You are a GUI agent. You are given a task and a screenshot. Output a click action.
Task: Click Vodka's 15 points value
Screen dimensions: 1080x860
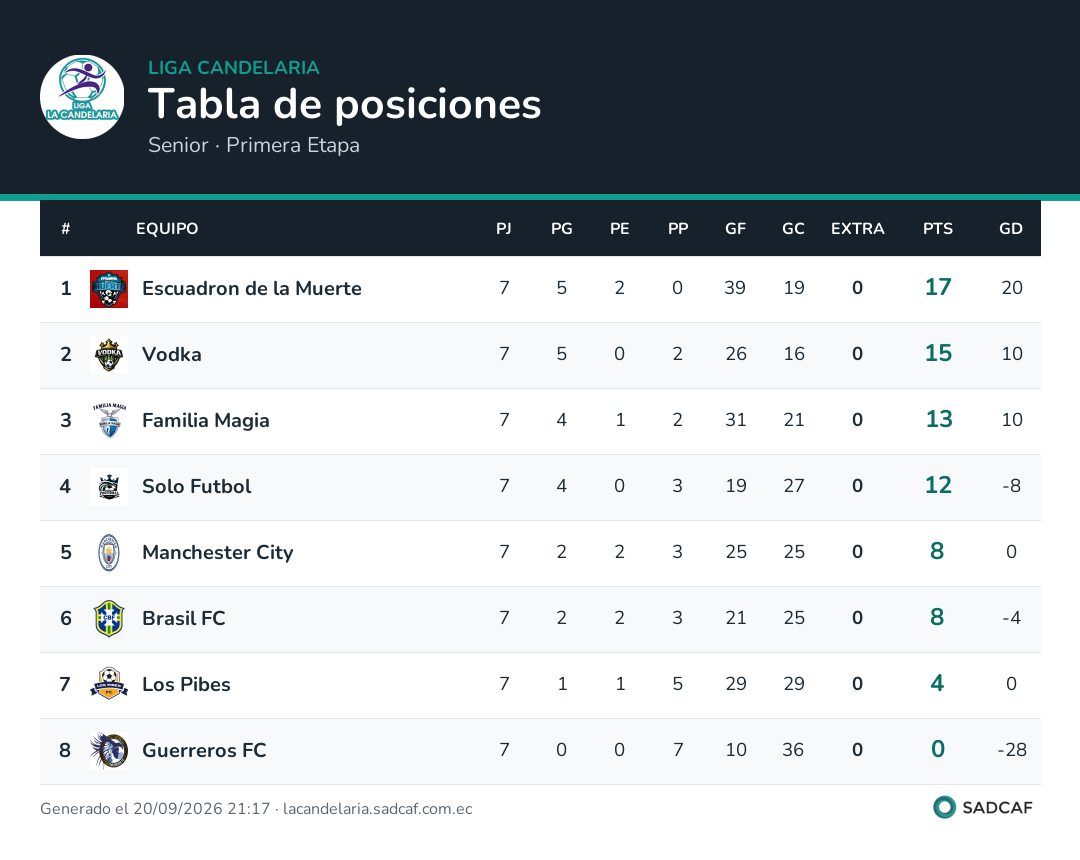point(937,354)
